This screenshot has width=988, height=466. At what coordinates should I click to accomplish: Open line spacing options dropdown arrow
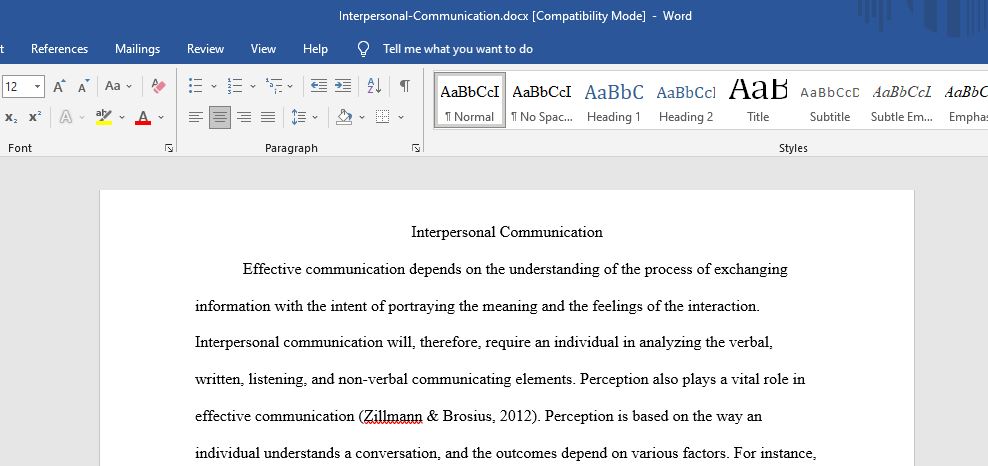(x=315, y=118)
